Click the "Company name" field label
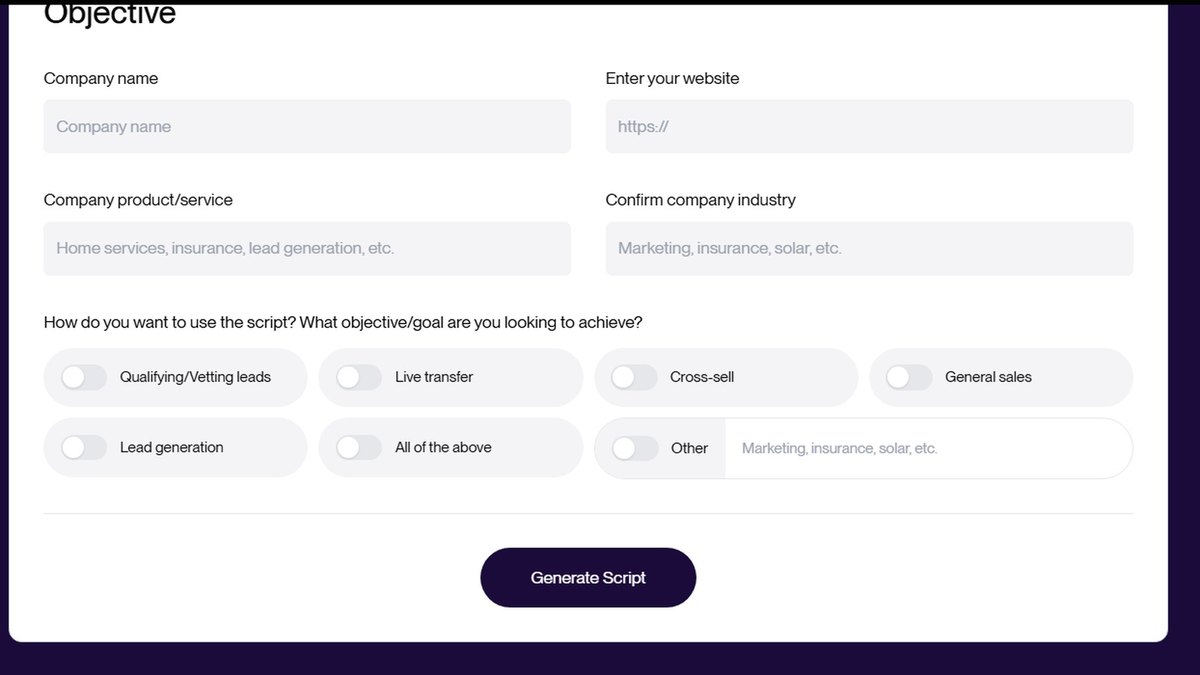 pyautogui.click(x=101, y=78)
